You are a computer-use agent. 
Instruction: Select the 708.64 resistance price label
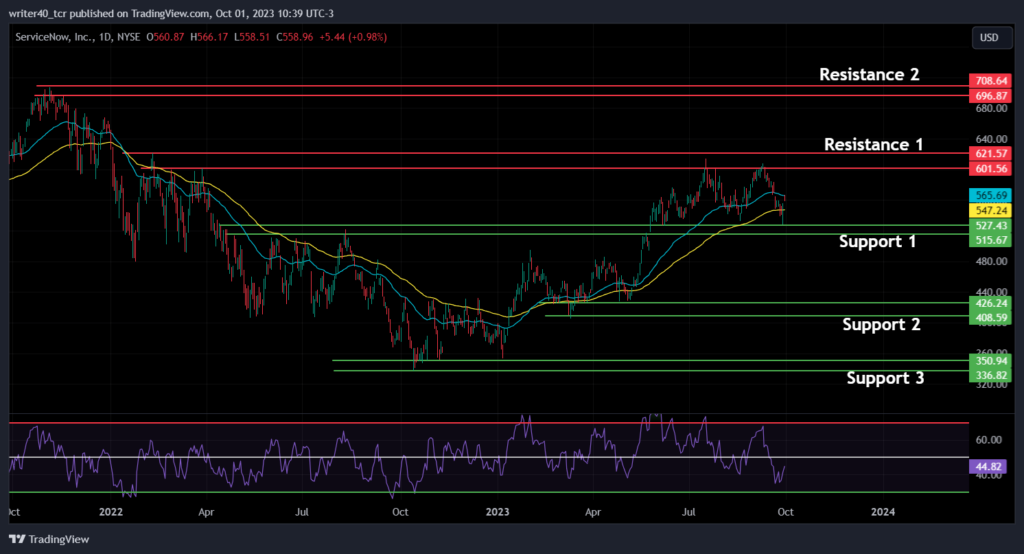pos(991,81)
